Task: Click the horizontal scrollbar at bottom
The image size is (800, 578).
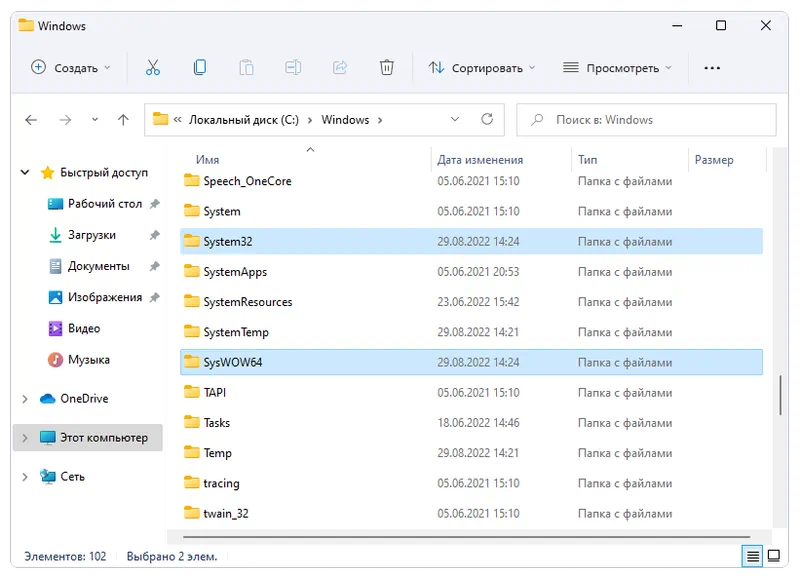Action: 466,537
